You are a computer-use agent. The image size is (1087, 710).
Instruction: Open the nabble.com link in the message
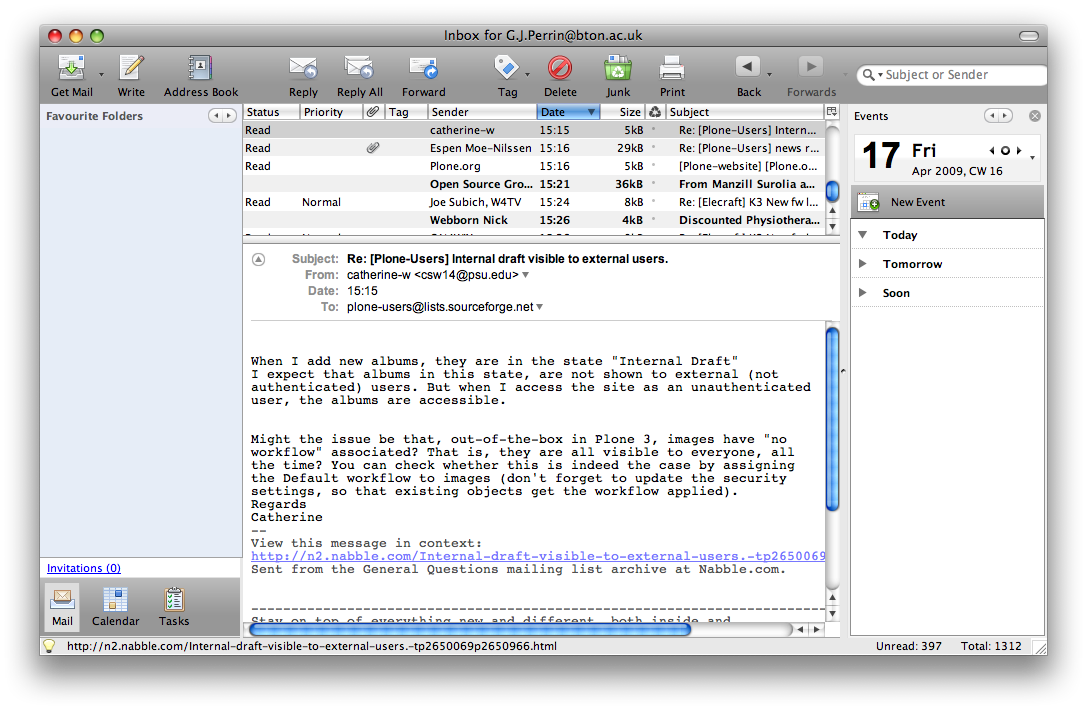click(x=537, y=556)
